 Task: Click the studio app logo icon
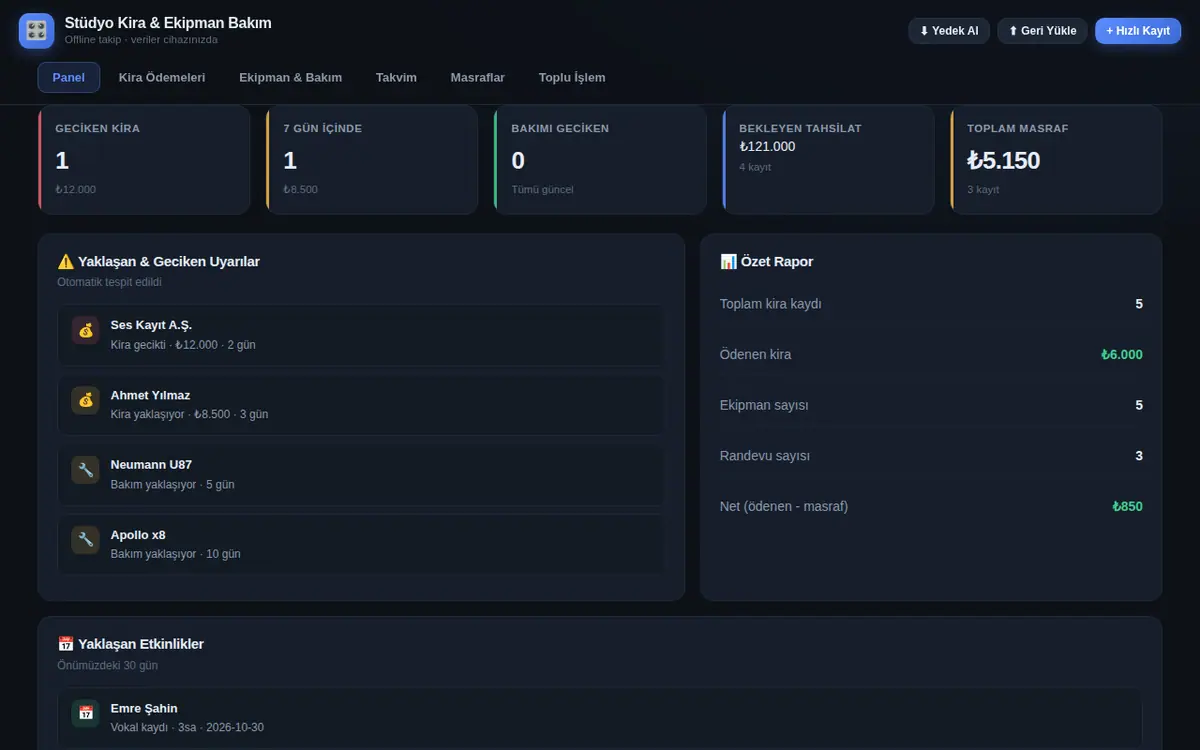[x=36, y=31]
